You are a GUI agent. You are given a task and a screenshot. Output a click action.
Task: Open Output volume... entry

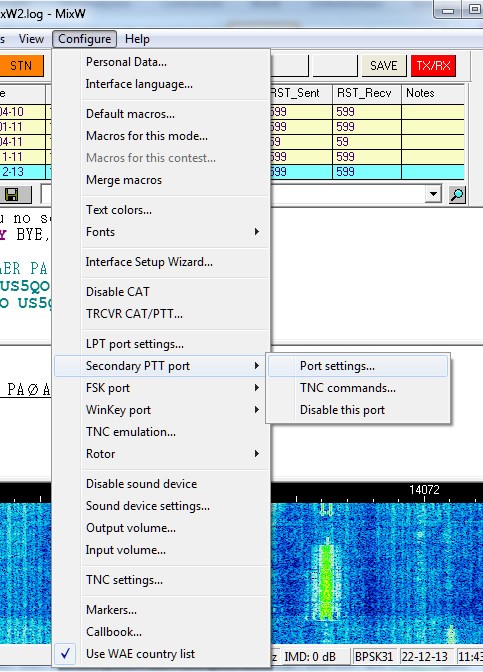162,528
